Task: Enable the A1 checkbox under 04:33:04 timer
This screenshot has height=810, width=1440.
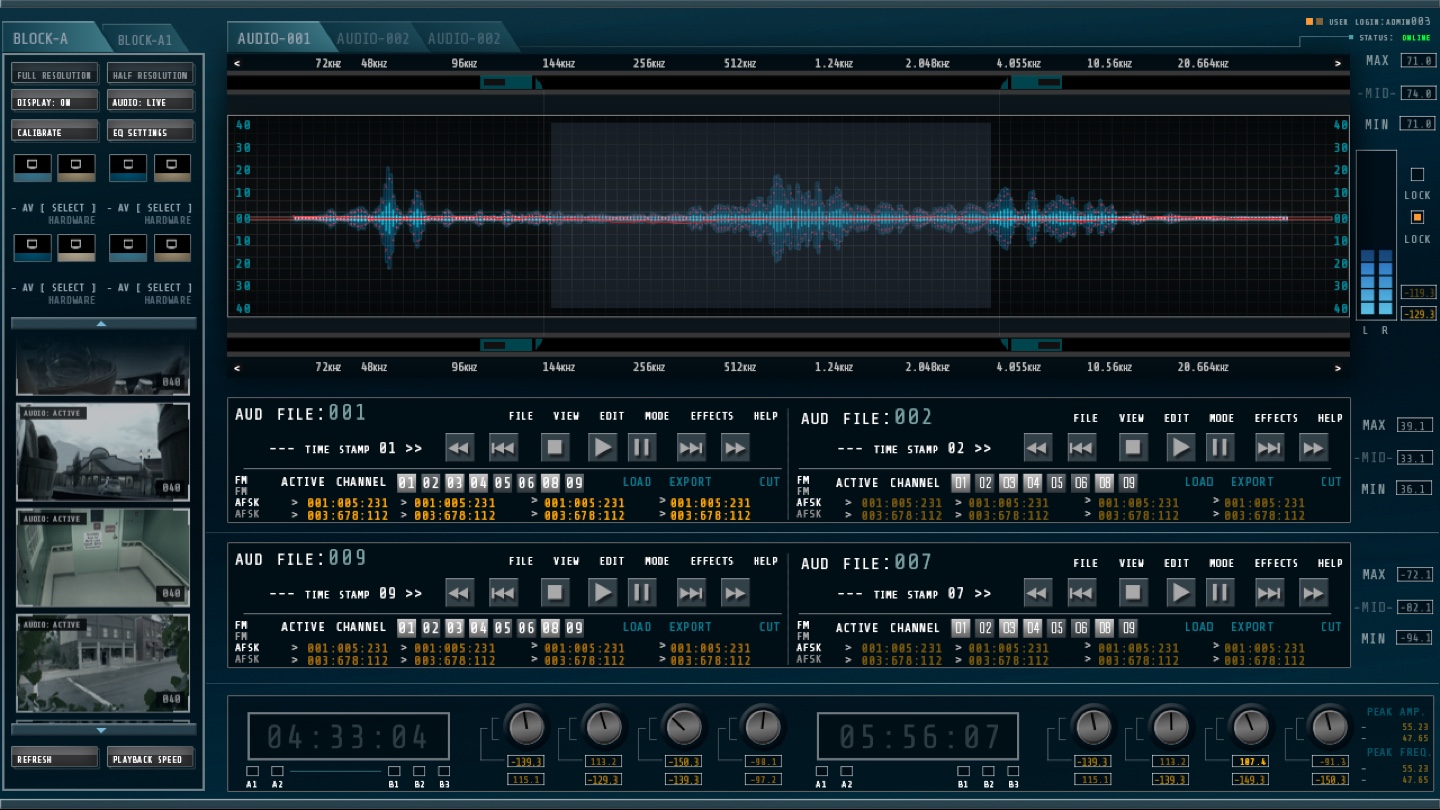Action: point(252,771)
